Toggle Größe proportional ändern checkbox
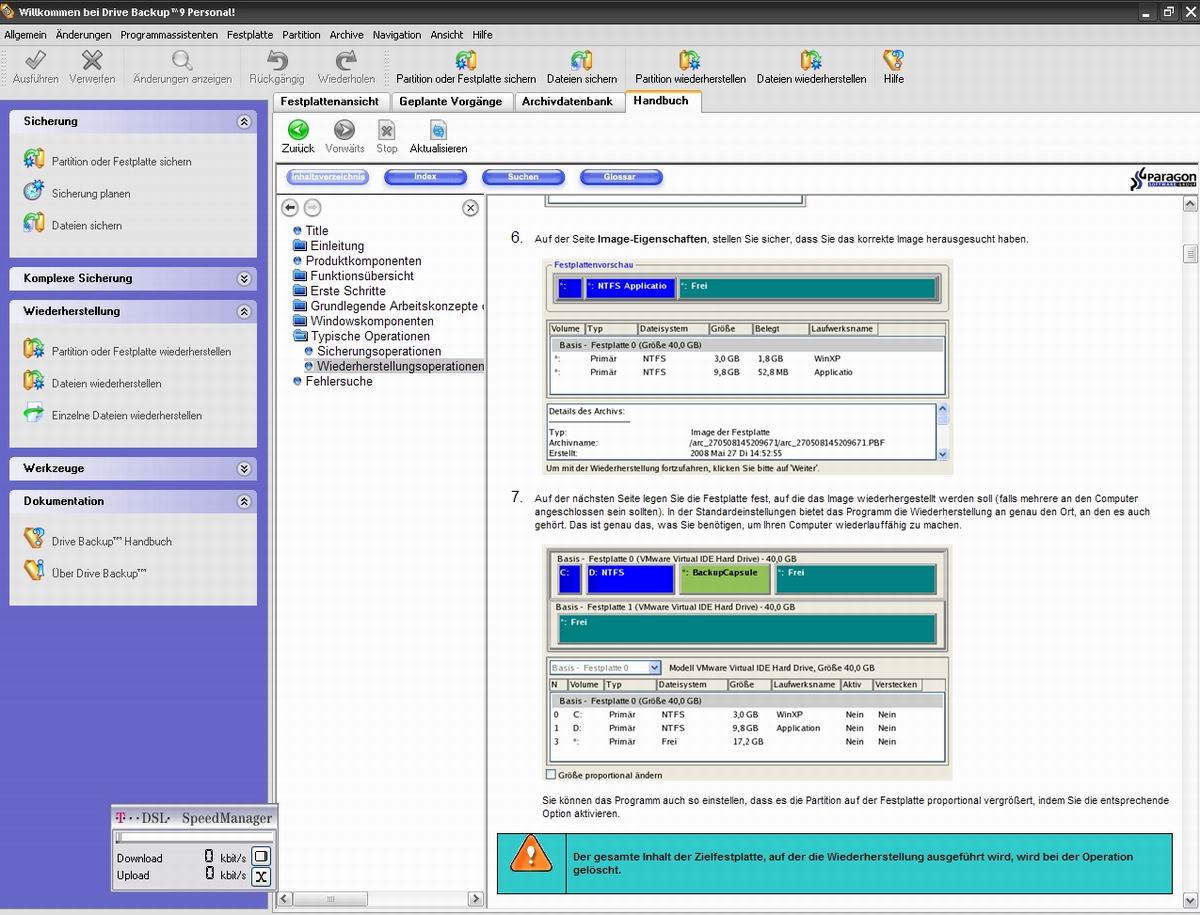 click(551, 774)
